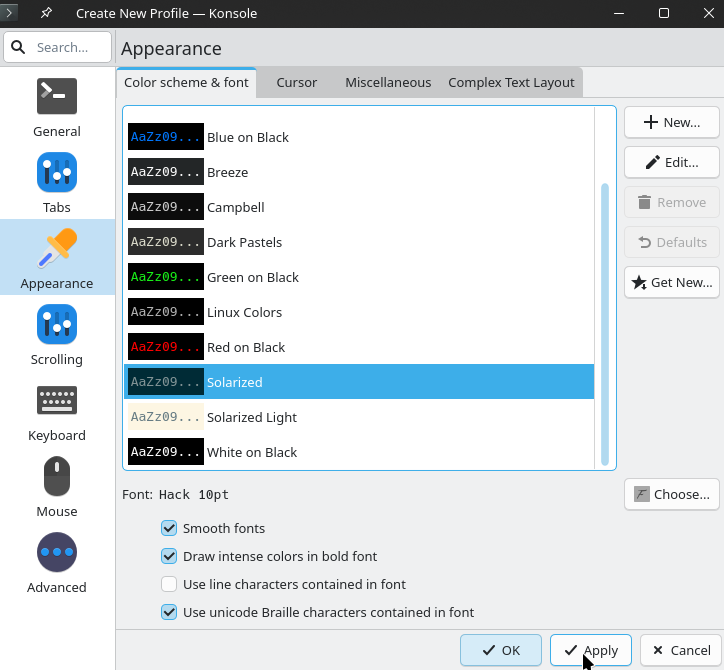This screenshot has height=670, width=724.
Task: Select the Solarized Light color scheme
Action: pyautogui.click(x=359, y=417)
